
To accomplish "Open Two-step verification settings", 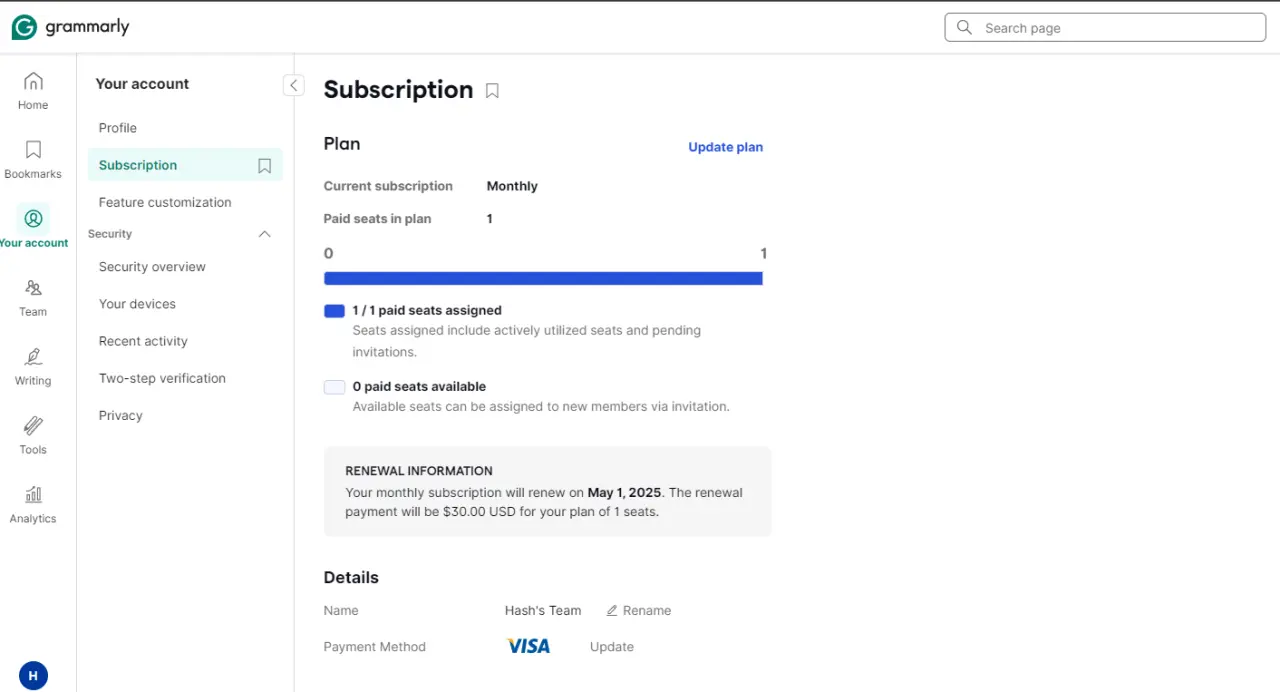I will (x=162, y=378).
